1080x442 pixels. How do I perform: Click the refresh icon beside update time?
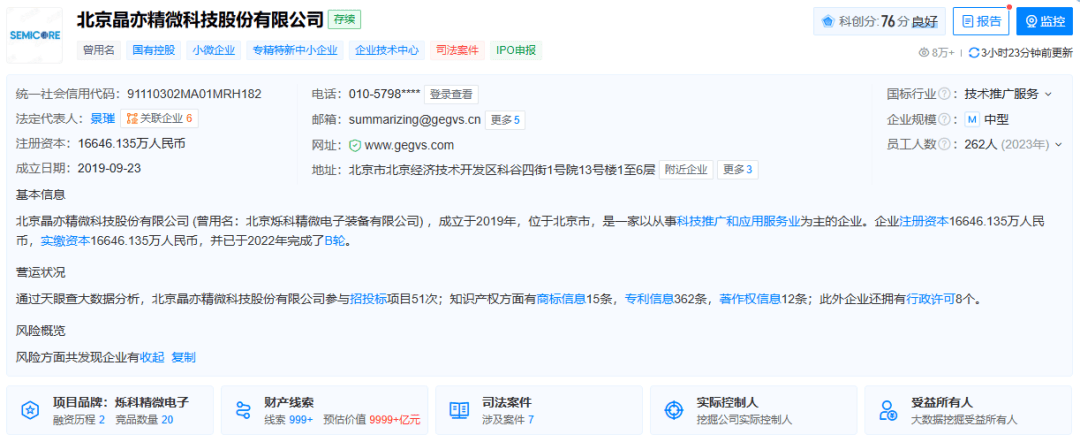[x=973, y=52]
